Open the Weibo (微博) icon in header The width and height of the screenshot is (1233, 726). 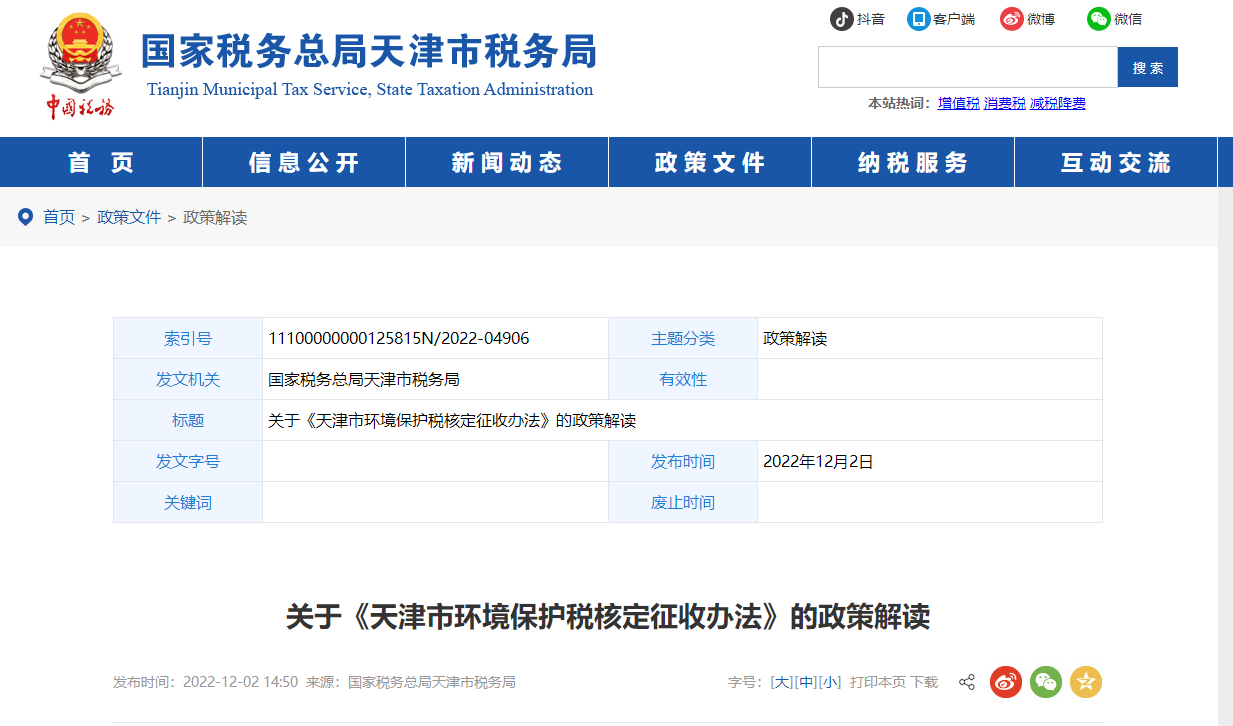coord(1012,19)
